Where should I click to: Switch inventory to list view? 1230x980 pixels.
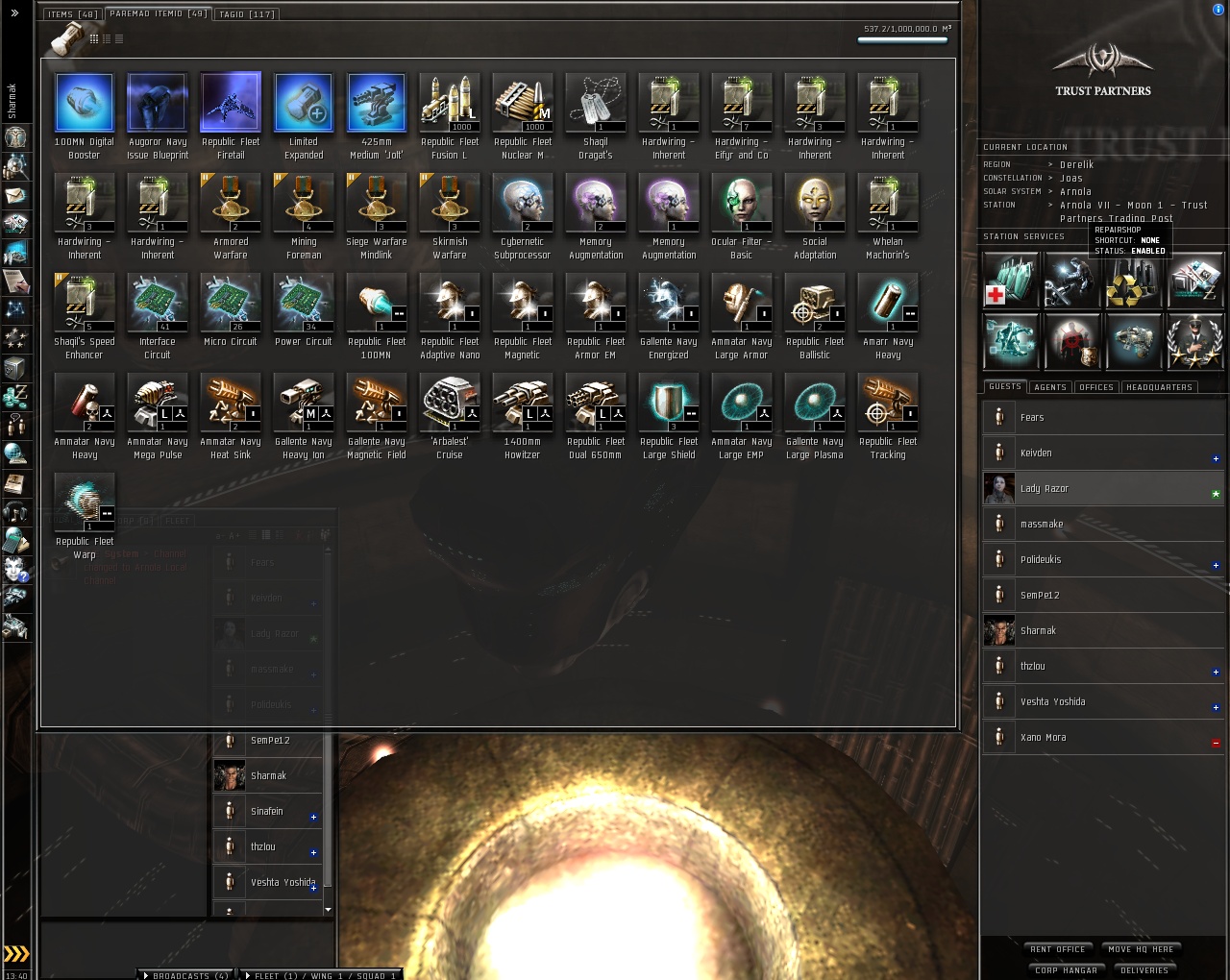pos(119,38)
